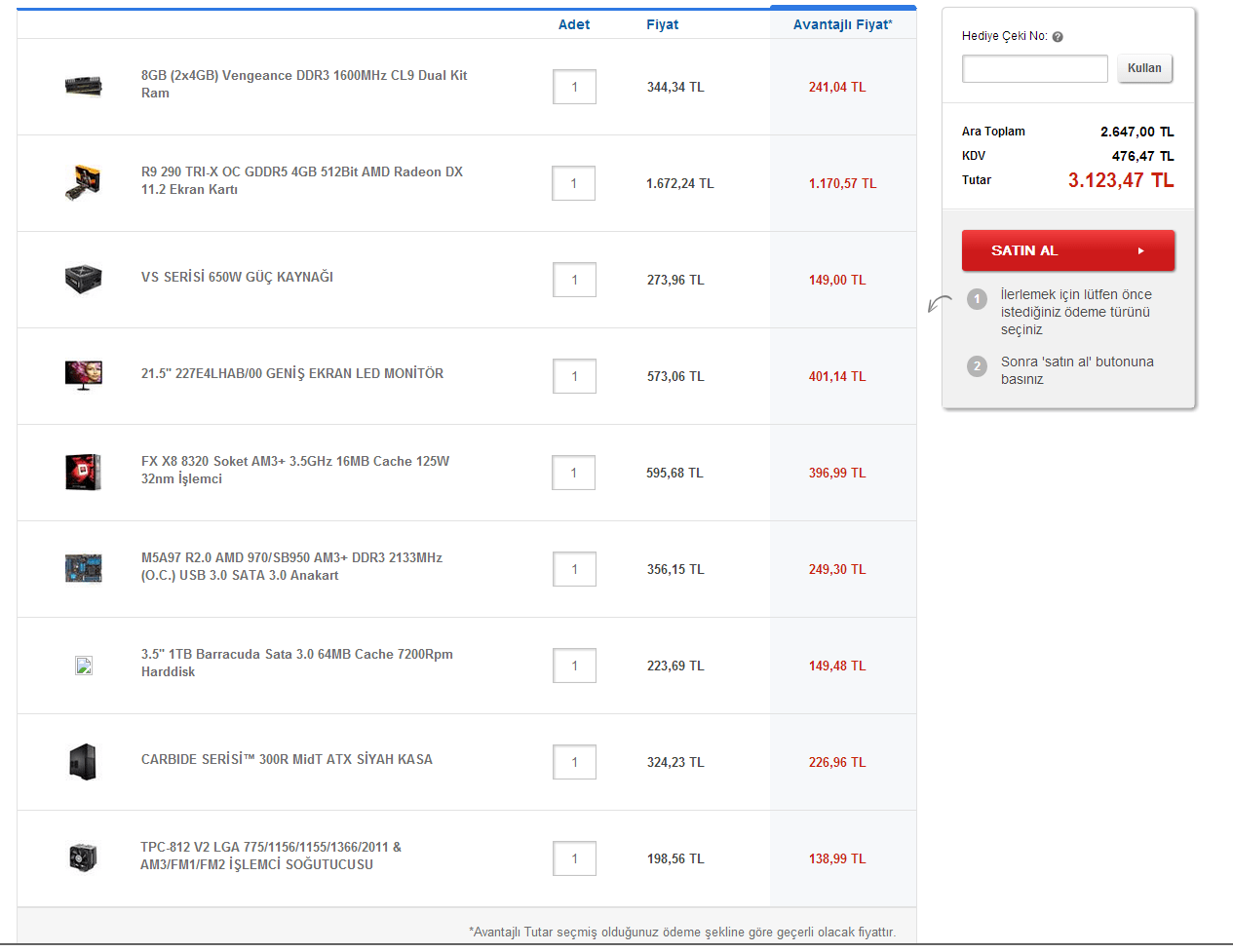The height and width of the screenshot is (952, 1233).
Task: Click the quantity field for Vengeance DDR3 Ram
Action: [x=574, y=87]
